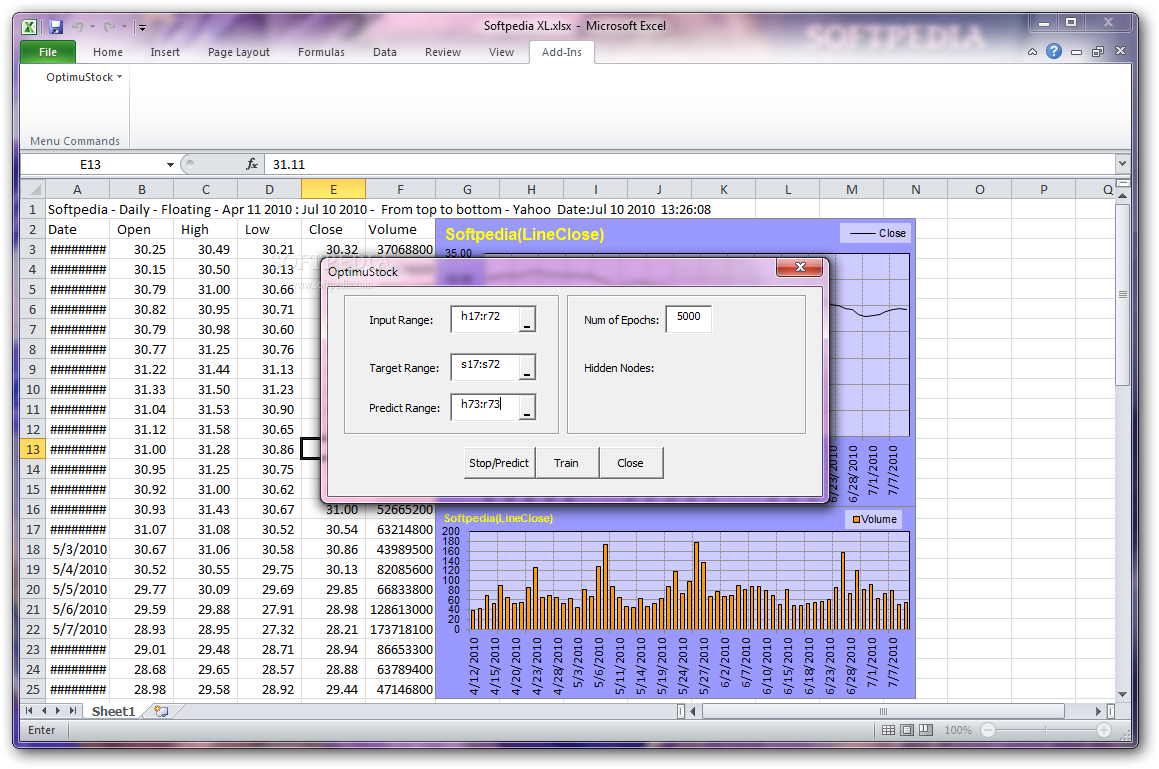This screenshot has width=1159, height=769.
Task: Pick a range with Input Range selector button
Action: tap(527, 319)
